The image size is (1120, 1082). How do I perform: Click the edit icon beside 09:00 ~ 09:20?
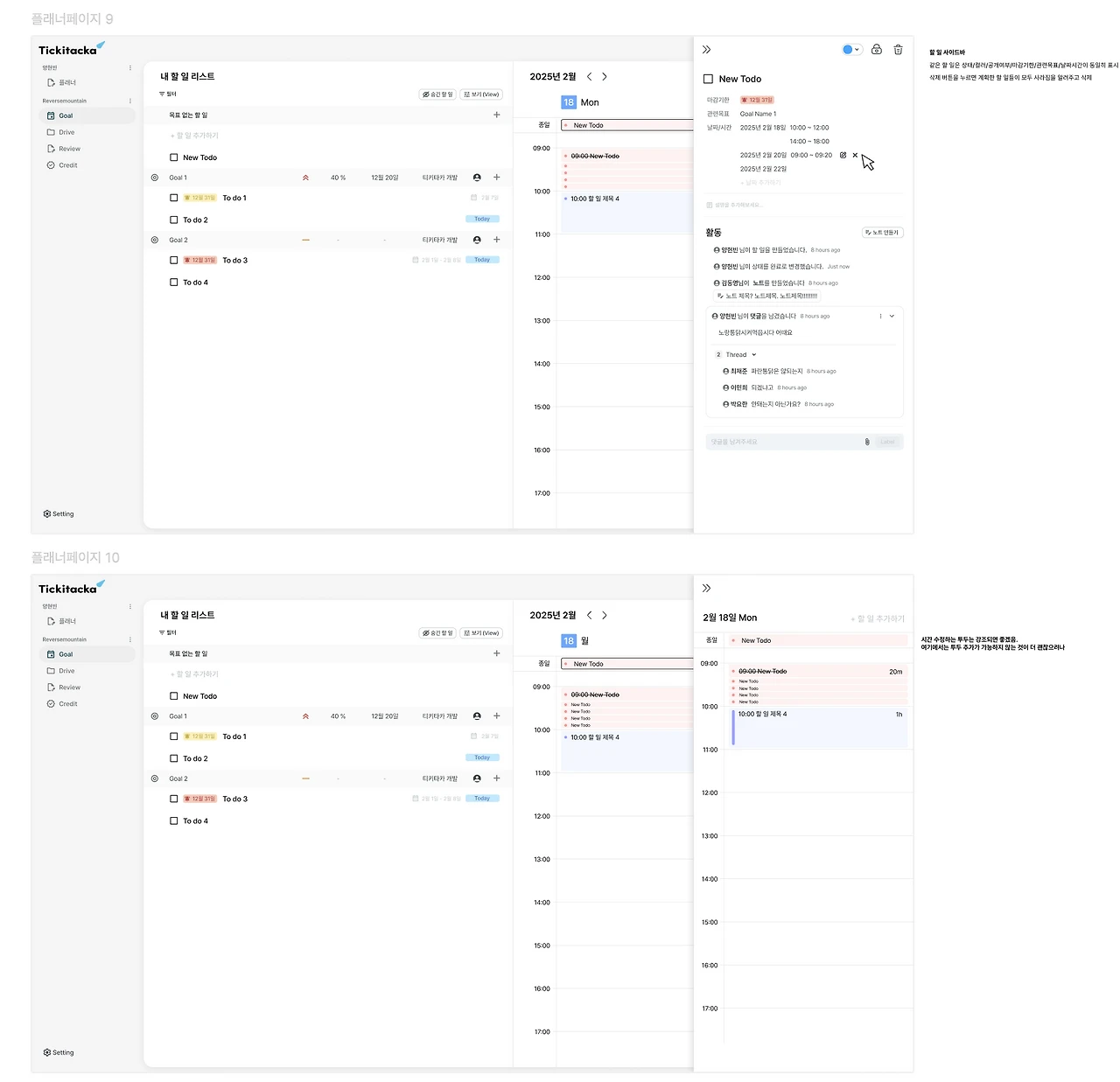[843, 156]
